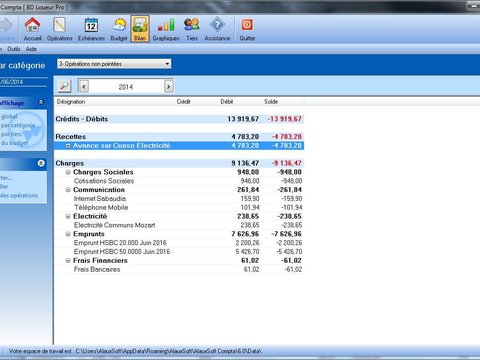Select the Internet Sabaudia row
Screen dimensions: 480x360
point(179,199)
